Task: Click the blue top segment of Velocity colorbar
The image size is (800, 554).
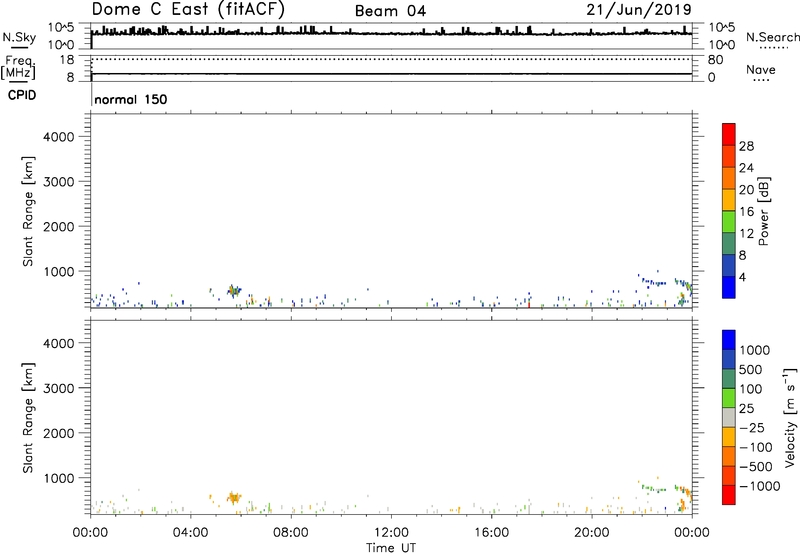Action: [729, 340]
